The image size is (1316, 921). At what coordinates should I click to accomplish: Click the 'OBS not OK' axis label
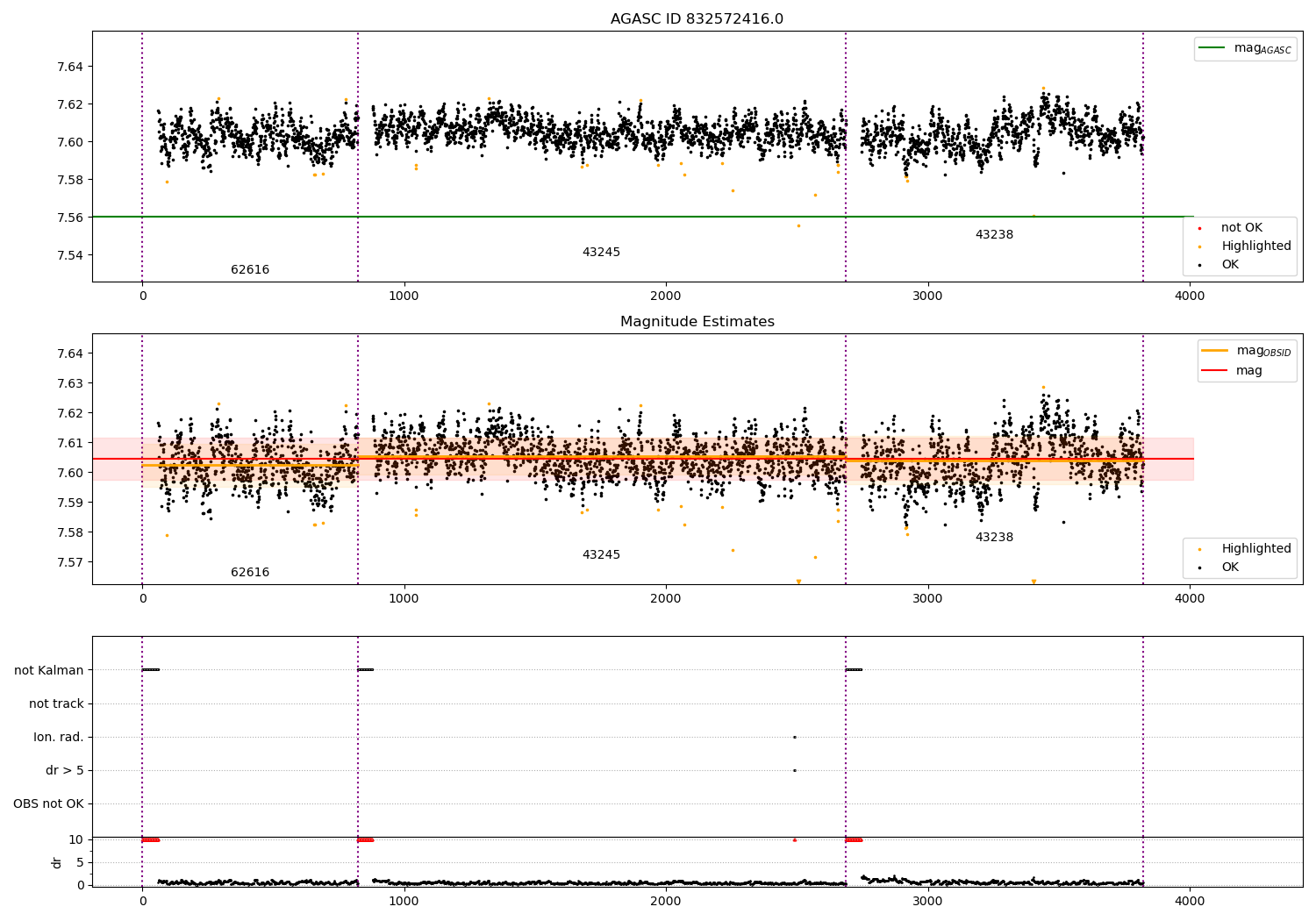click(x=48, y=804)
